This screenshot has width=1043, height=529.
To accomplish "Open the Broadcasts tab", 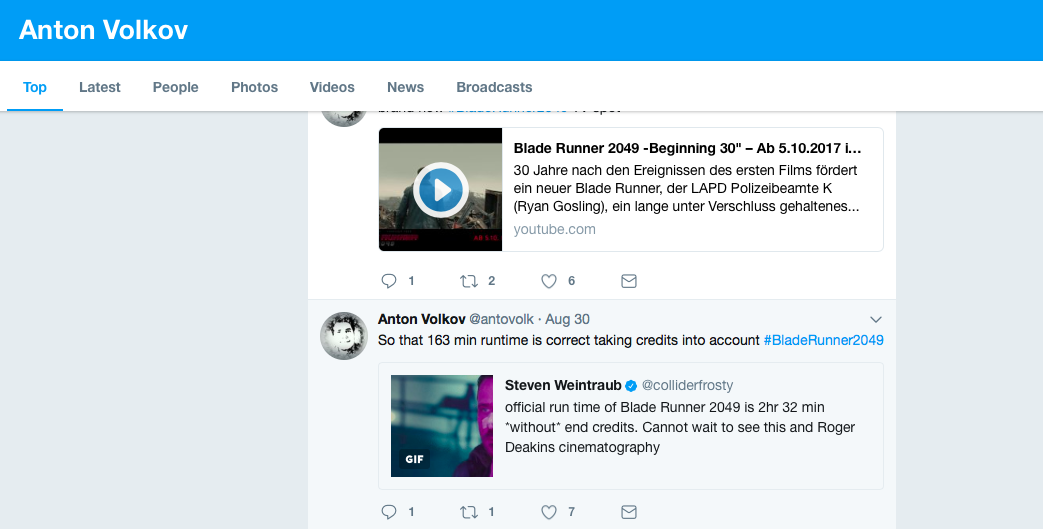I will pos(494,87).
